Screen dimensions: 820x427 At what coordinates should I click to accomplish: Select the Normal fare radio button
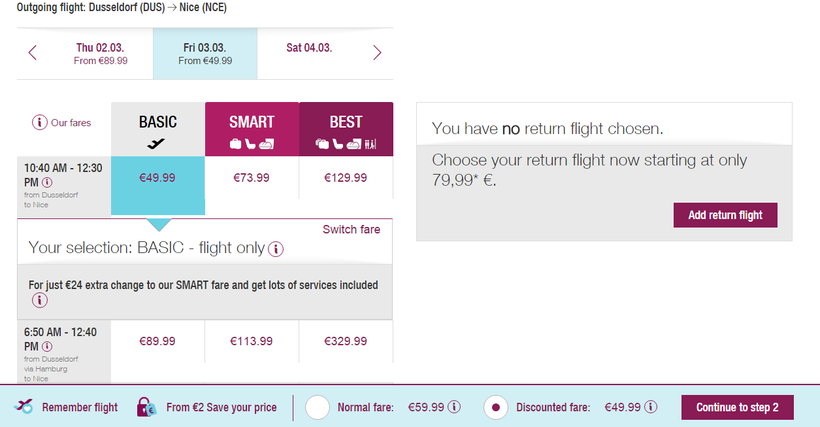click(317, 407)
